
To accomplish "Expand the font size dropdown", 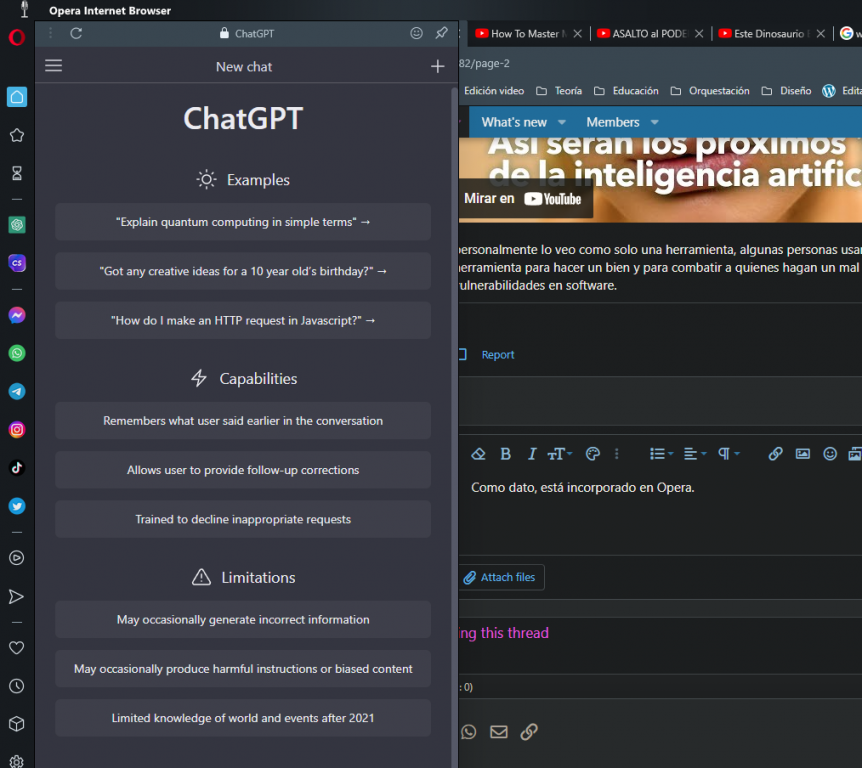I will point(559,454).
